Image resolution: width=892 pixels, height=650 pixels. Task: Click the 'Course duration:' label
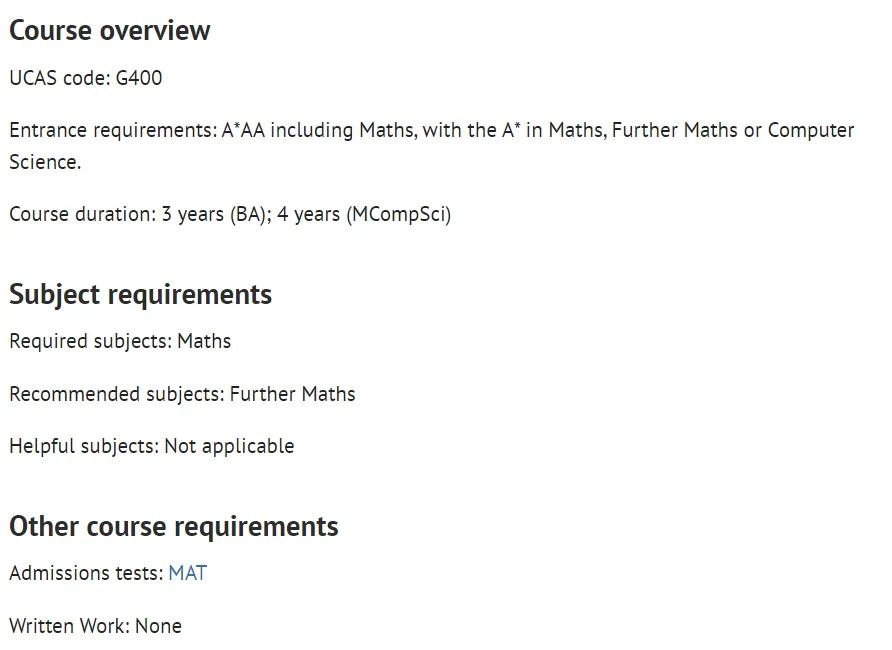(x=82, y=215)
